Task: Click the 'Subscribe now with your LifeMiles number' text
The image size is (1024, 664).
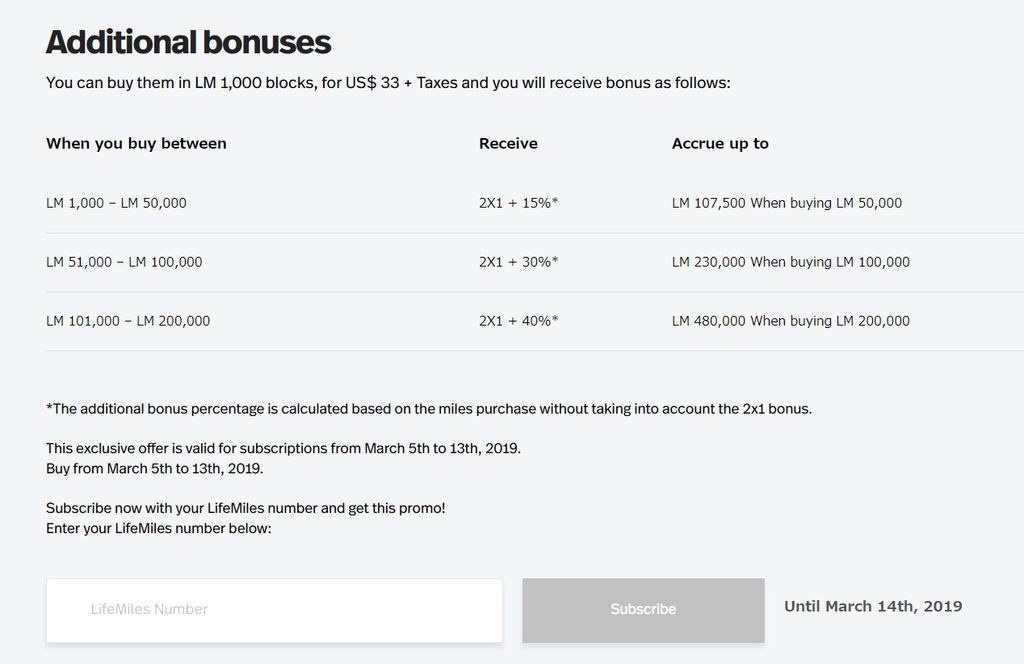Action: click(x=246, y=508)
